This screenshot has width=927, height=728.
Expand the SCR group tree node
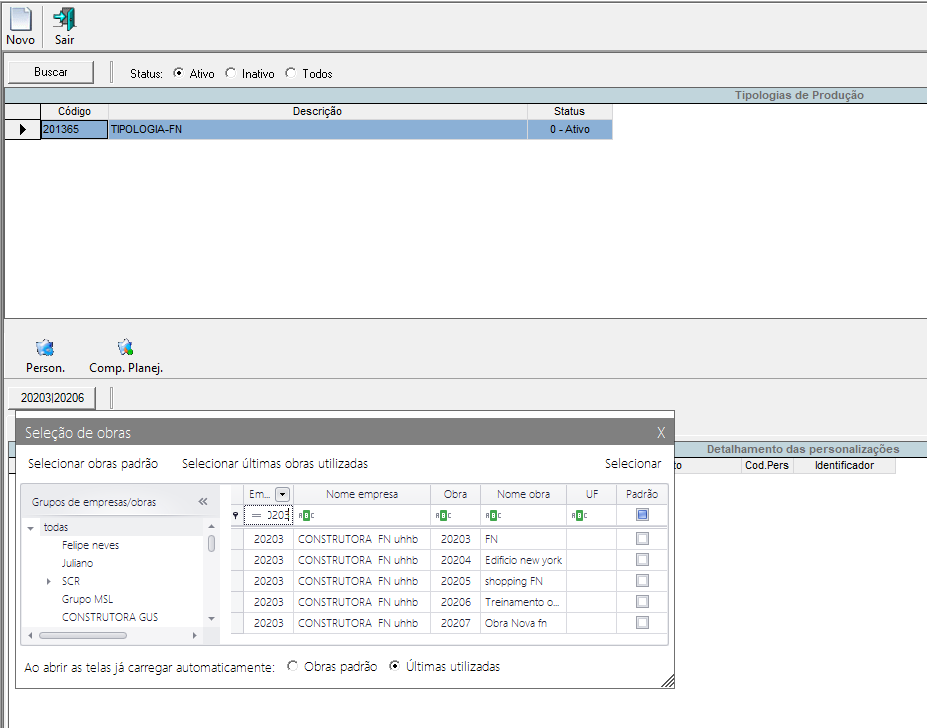[48, 581]
